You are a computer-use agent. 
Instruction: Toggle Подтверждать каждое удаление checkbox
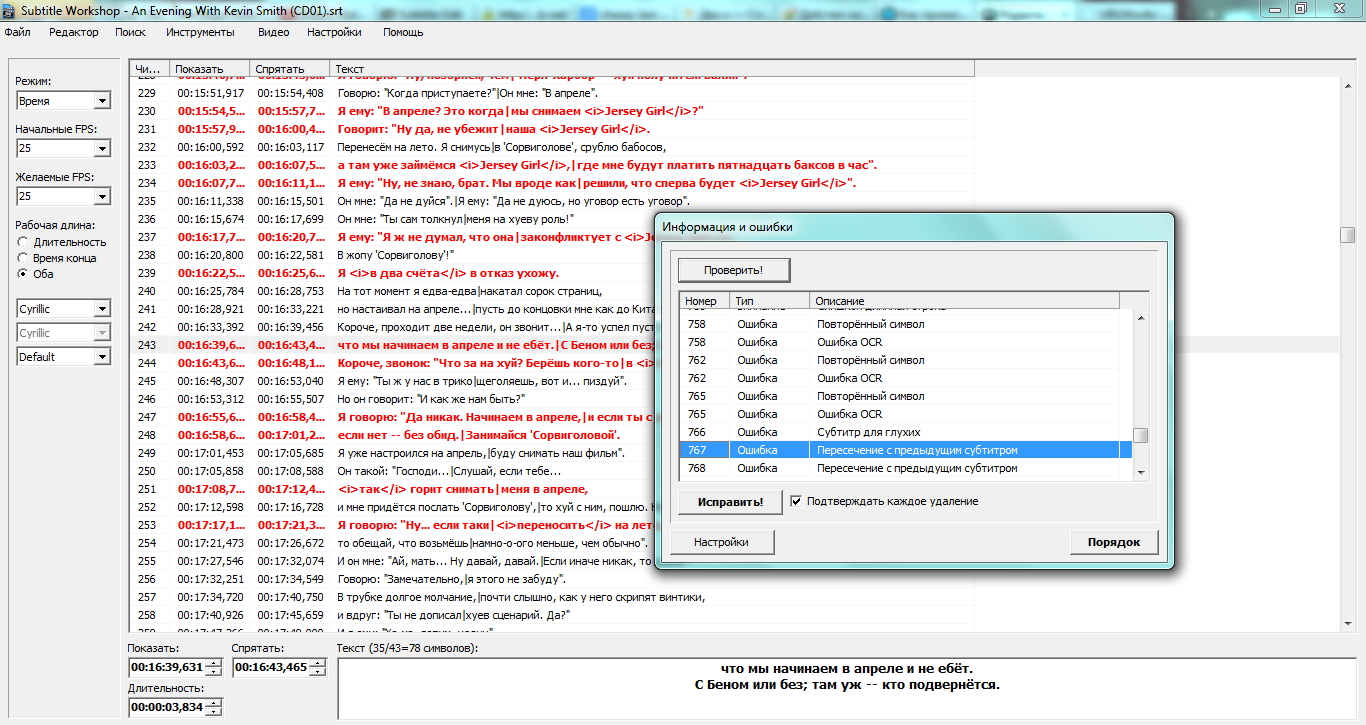click(x=796, y=501)
